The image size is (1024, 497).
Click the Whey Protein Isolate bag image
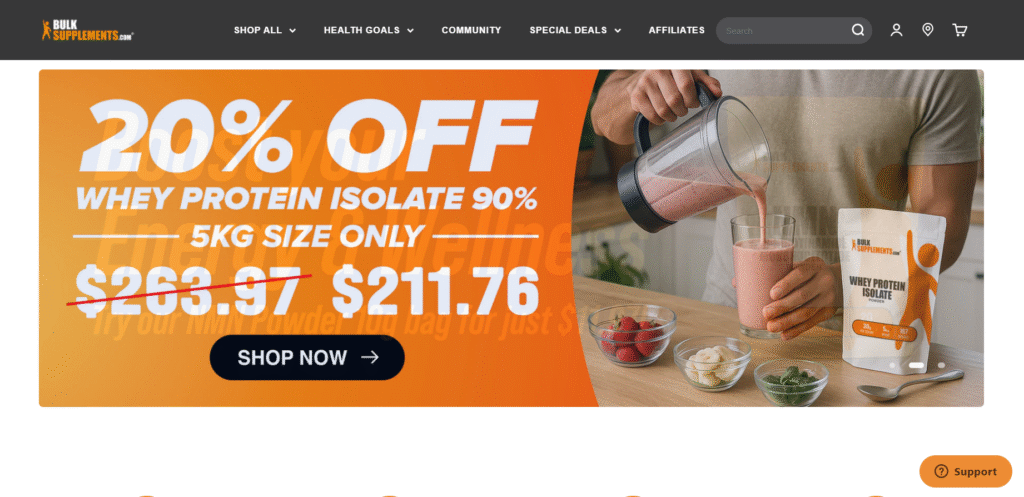coord(891,290)
